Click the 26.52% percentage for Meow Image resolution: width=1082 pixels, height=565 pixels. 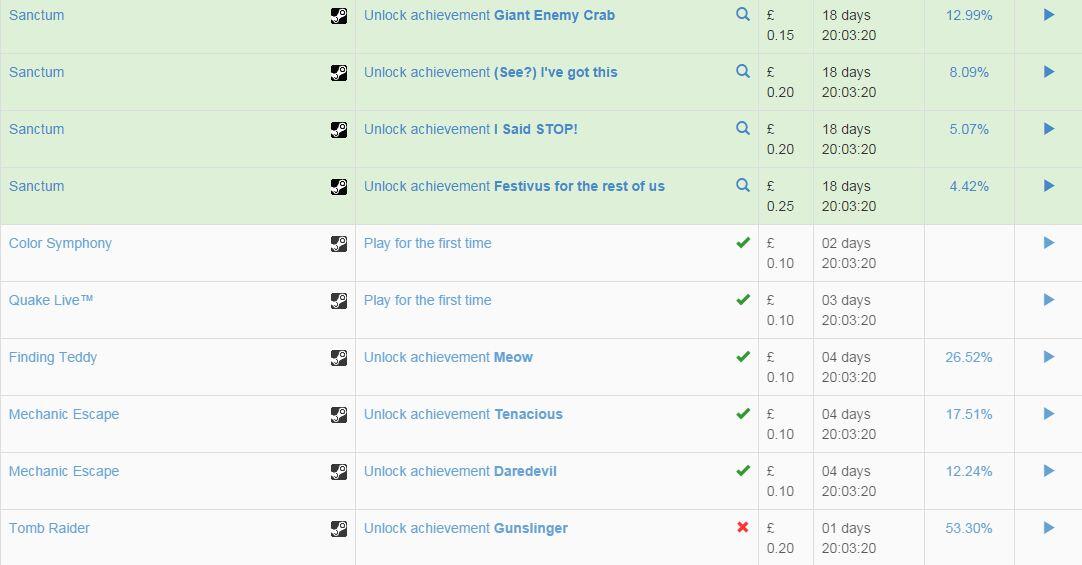pos(969,357)
